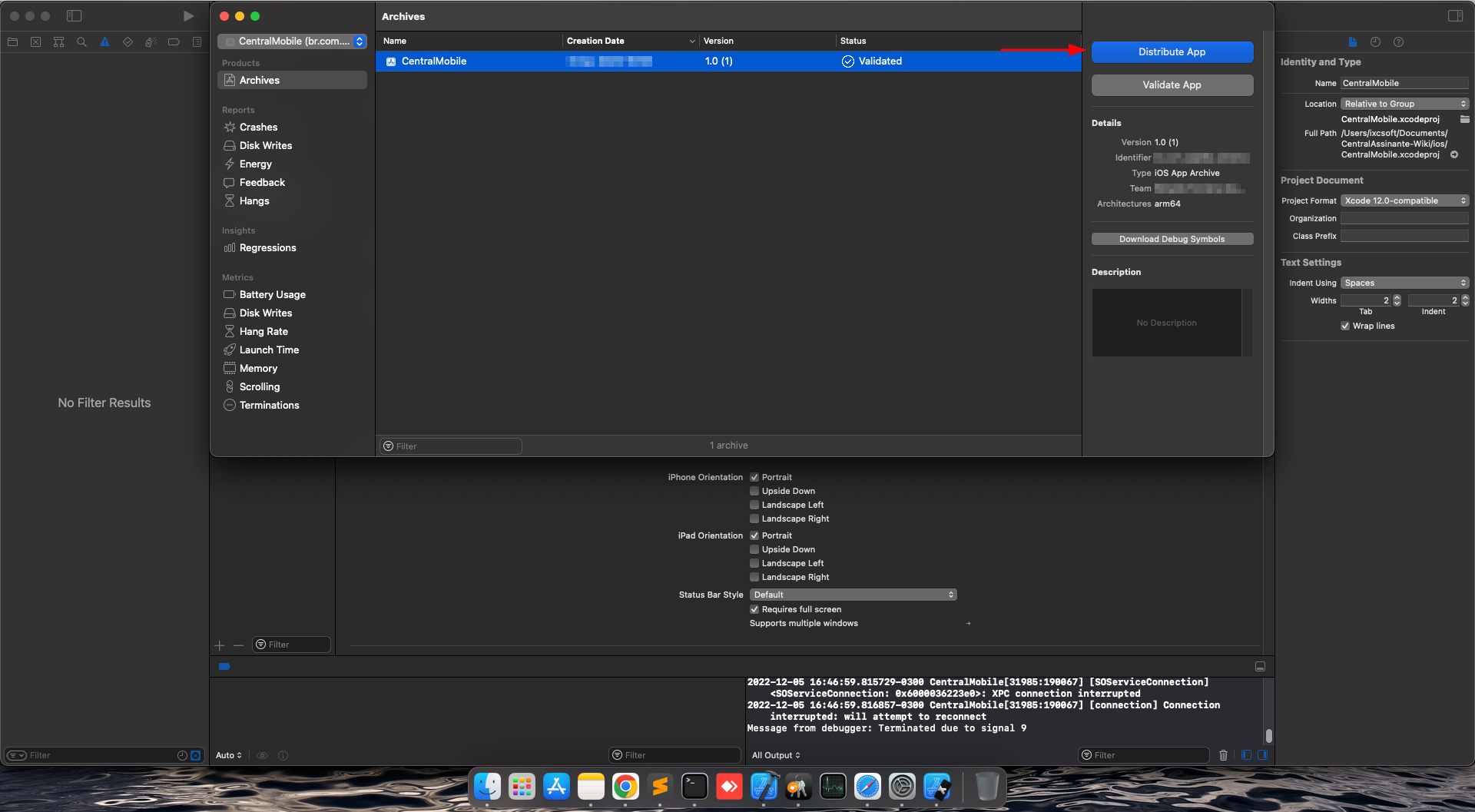Open Location Relative to Group dropdown

pos(1404,104)
